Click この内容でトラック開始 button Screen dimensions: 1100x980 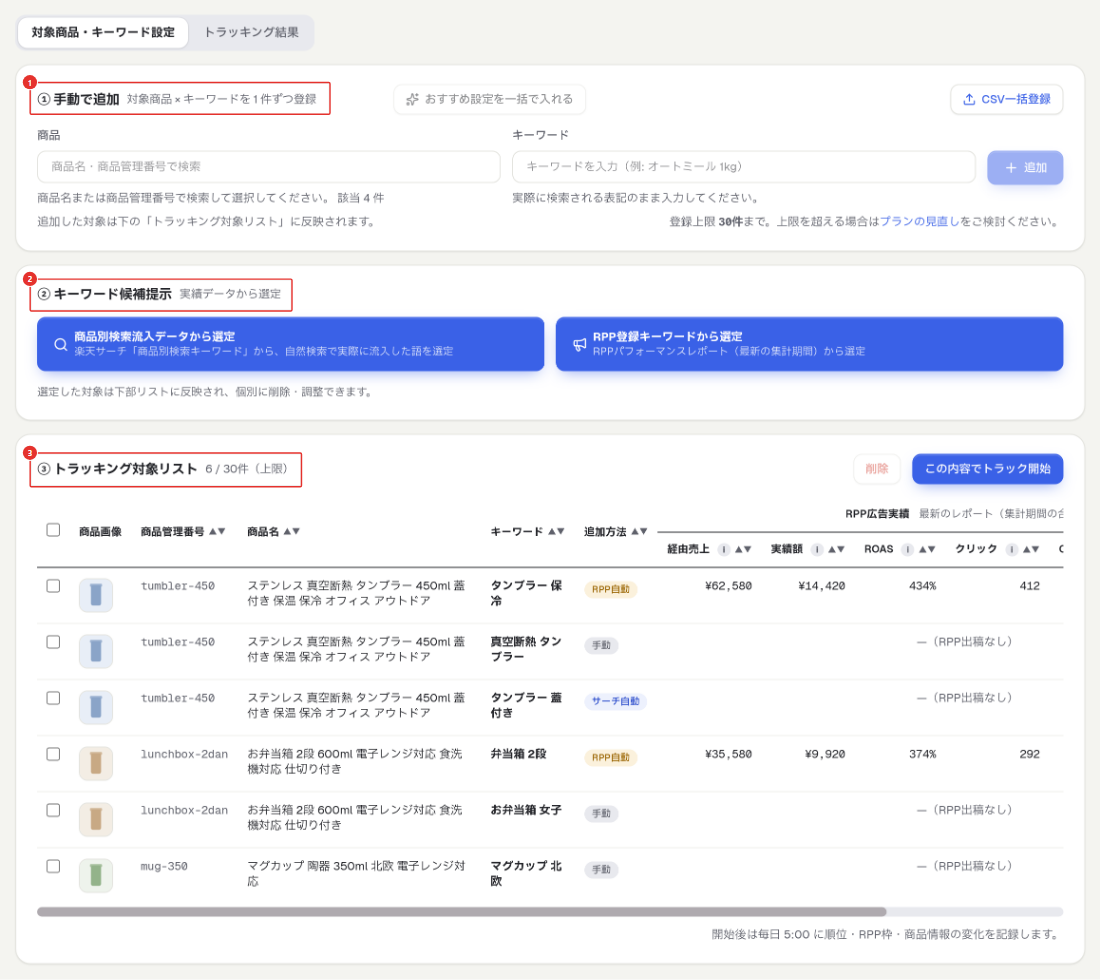pos(987,469)
